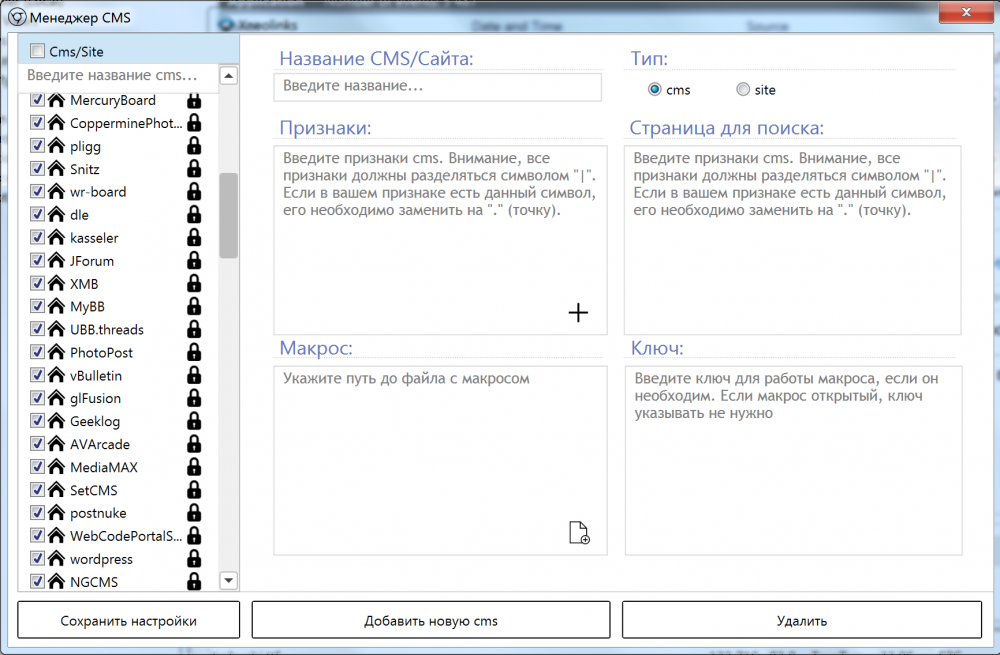Image resolution: width=1000 pixels, height=655 pixels.
Task: Uncheck the vBulletin checkbox
Action: tap(37, 375)
